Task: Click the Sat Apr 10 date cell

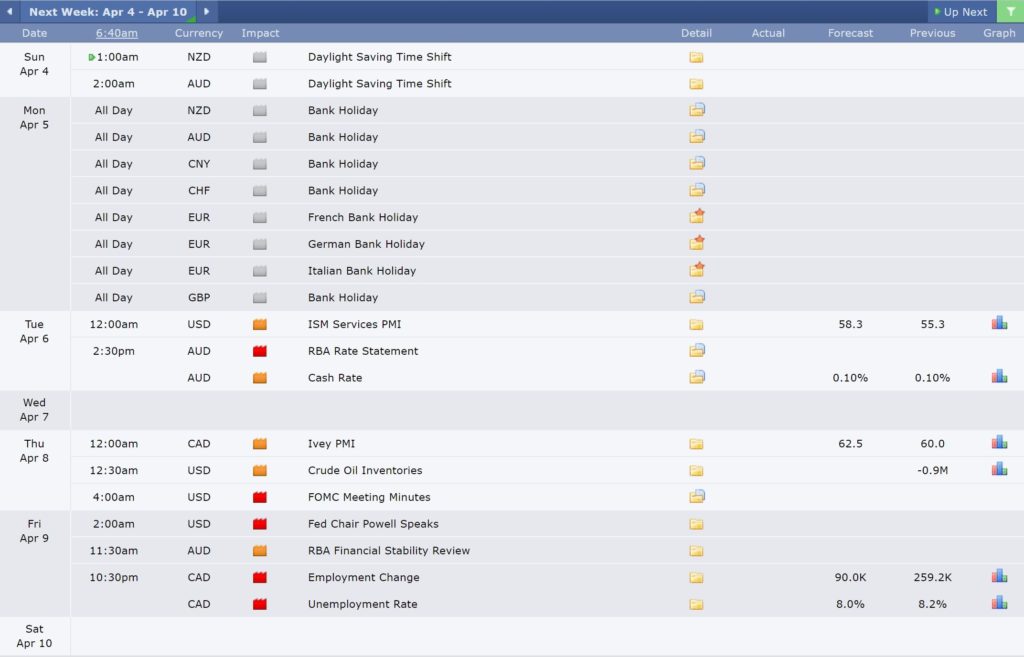Action: [34, 636]
